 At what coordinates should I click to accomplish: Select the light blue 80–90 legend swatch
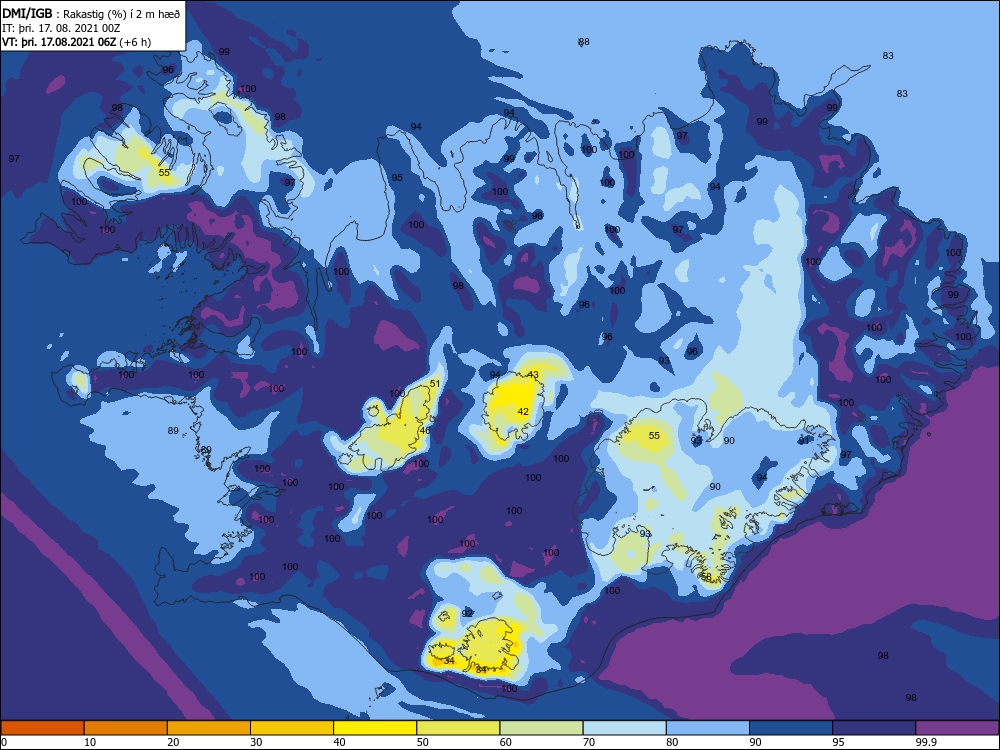click(708, 728)
